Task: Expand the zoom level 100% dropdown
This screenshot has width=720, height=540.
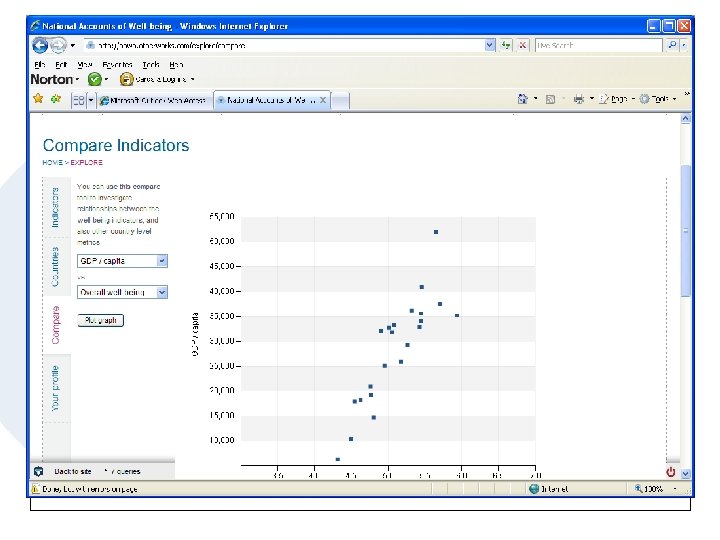Action: [x=675, y=489]
